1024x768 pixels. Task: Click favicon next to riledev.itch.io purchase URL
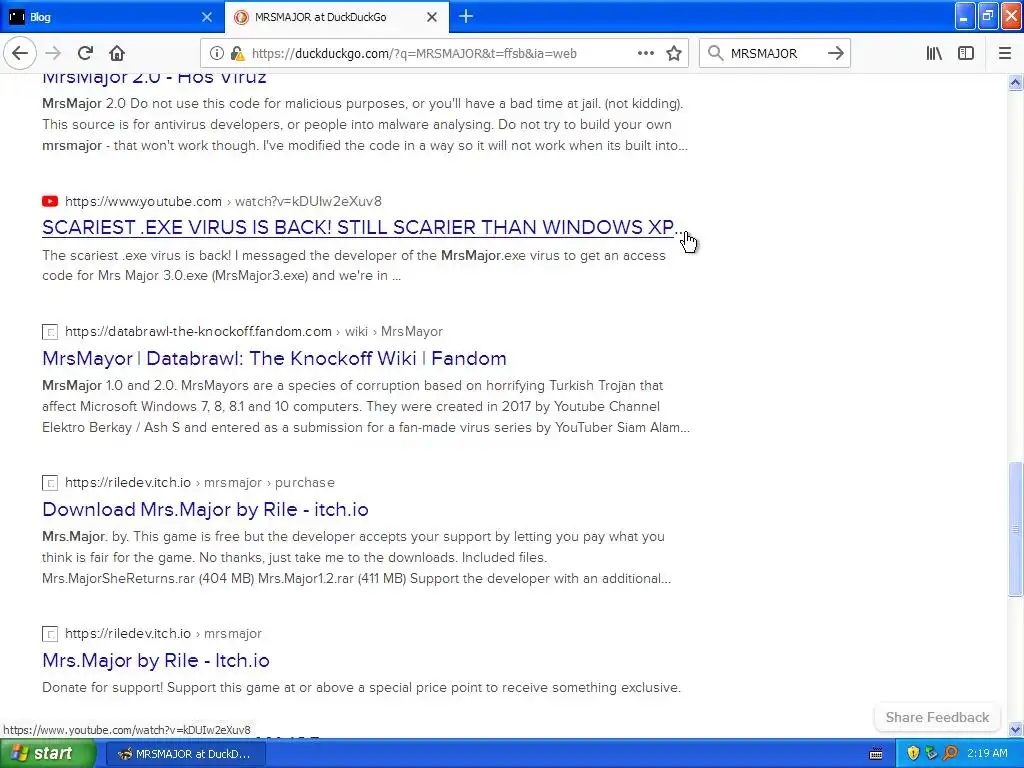[x=50, y=483]
